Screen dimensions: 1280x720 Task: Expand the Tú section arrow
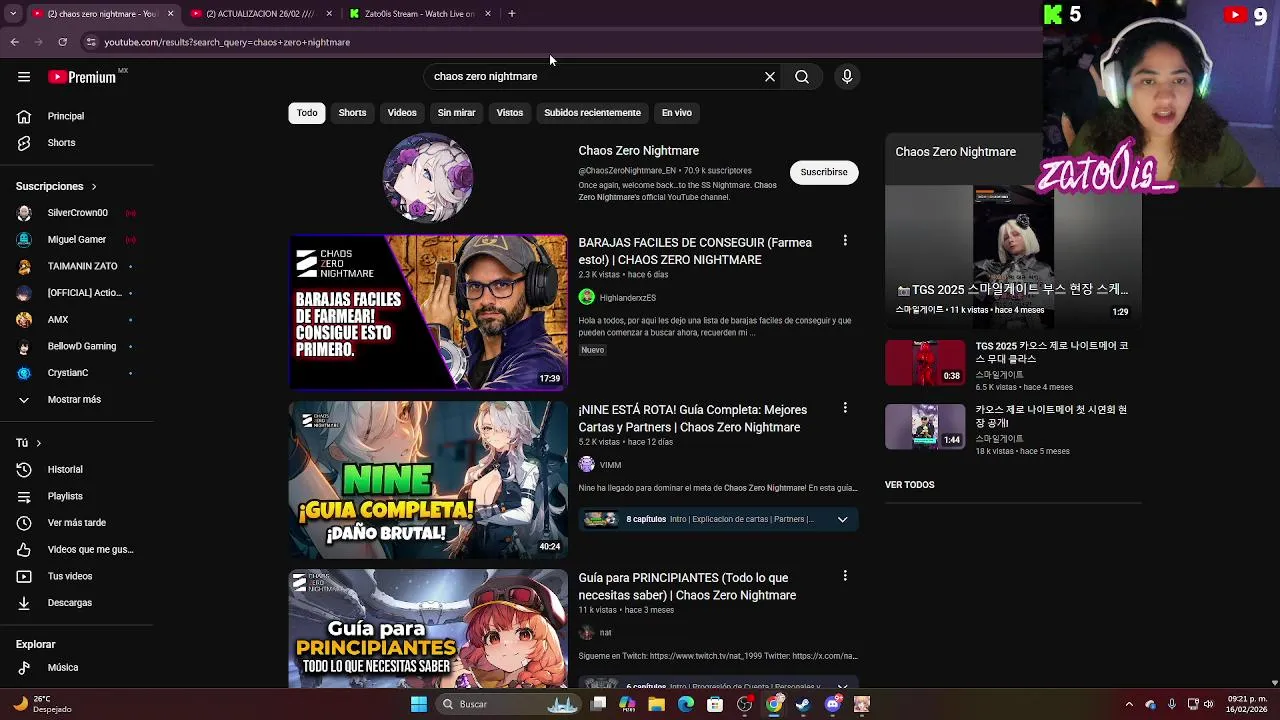coord(38,443)
